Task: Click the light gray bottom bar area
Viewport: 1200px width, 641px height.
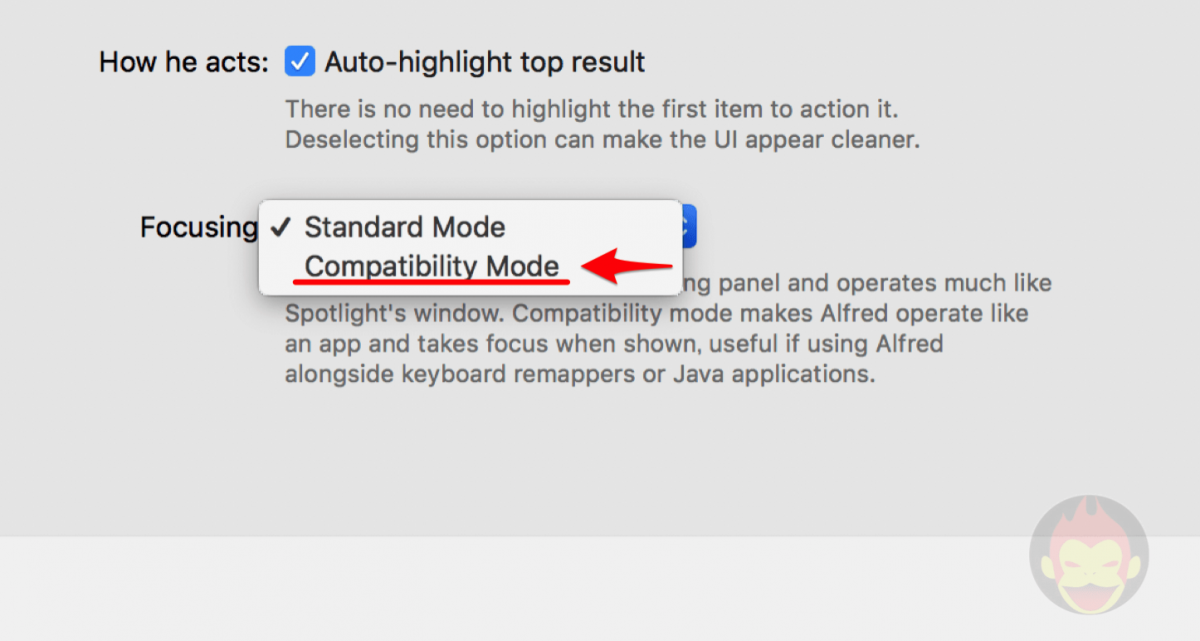Action: tap(500, 590)
